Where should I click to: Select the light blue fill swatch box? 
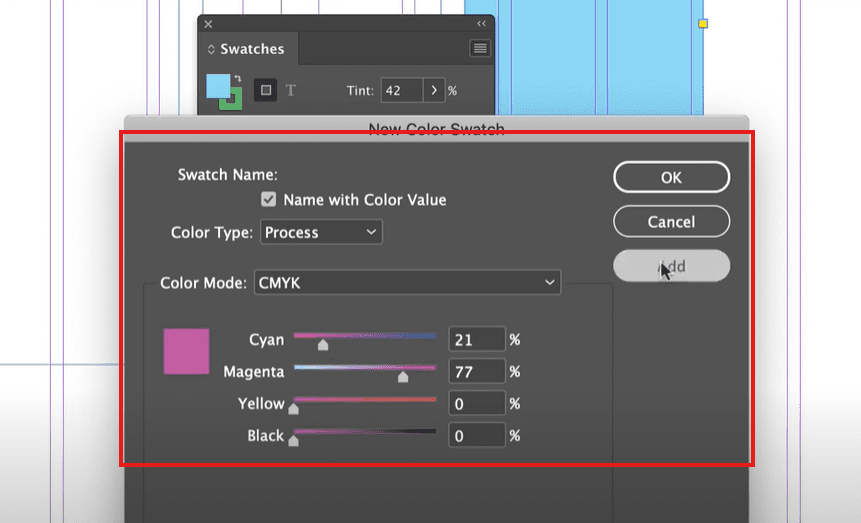[x=217, y=86]
